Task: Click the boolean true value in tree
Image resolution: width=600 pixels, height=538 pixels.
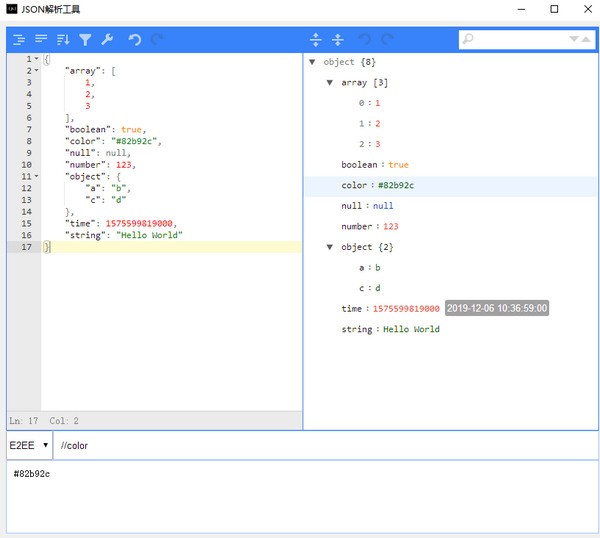Action: pyautogui.click(x=398, y=165)
